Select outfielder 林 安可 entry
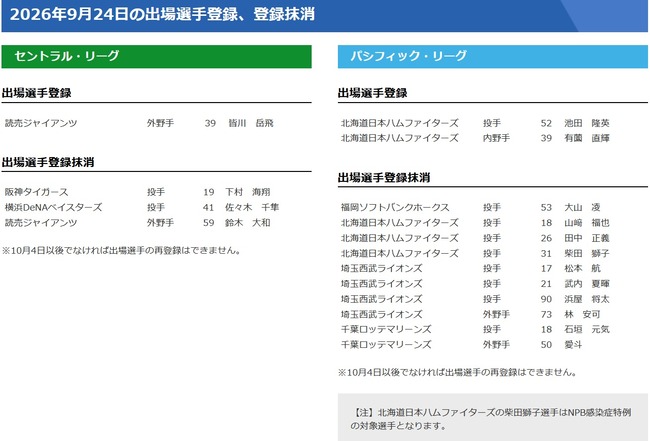 tap(582, 314)
